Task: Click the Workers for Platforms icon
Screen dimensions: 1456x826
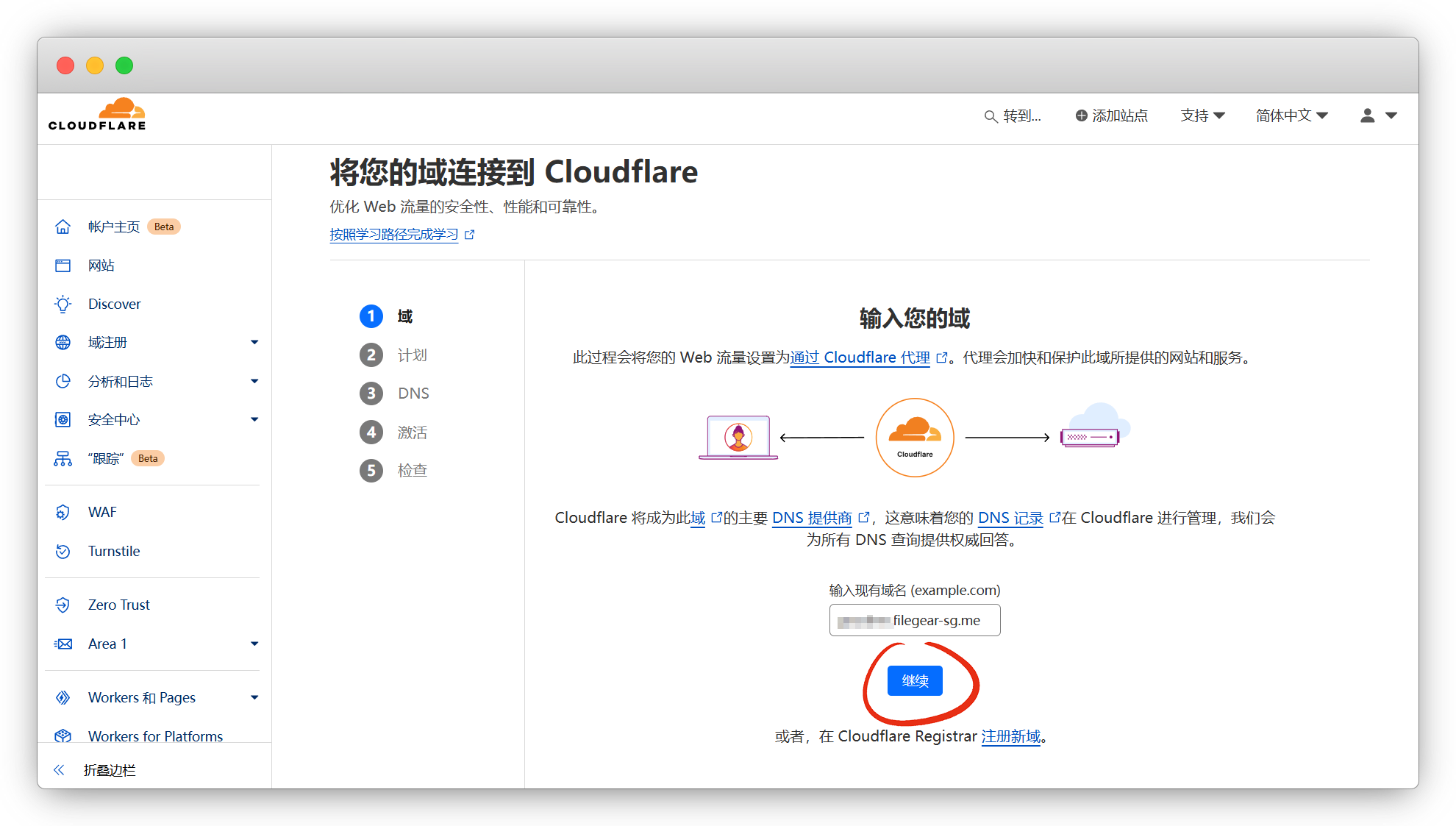Action: [63, 736]
